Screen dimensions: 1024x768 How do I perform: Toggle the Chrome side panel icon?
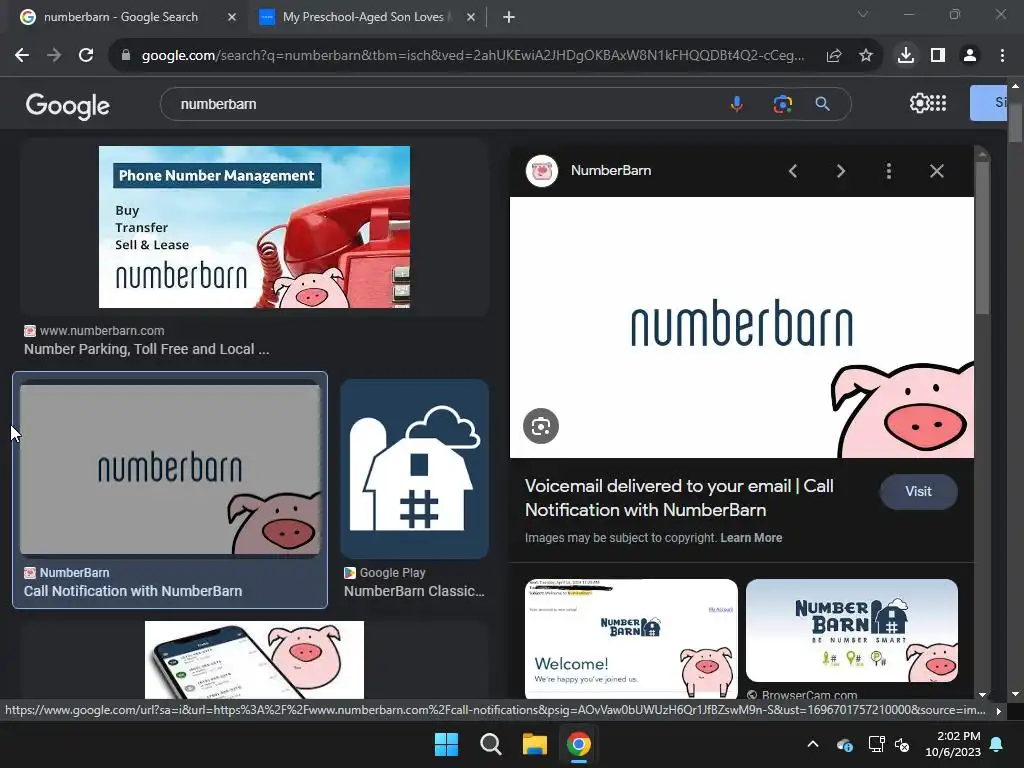click(x=938, y=56)
